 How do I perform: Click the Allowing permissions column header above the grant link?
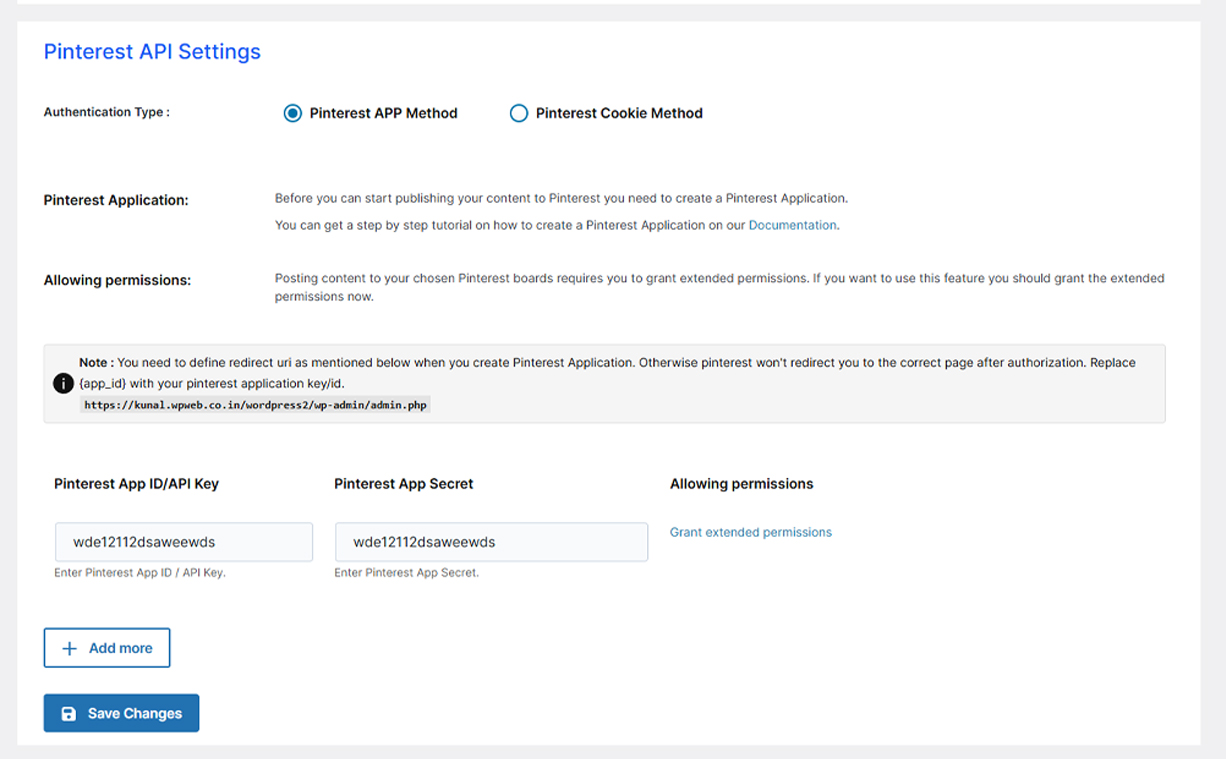tap(741, 484)
